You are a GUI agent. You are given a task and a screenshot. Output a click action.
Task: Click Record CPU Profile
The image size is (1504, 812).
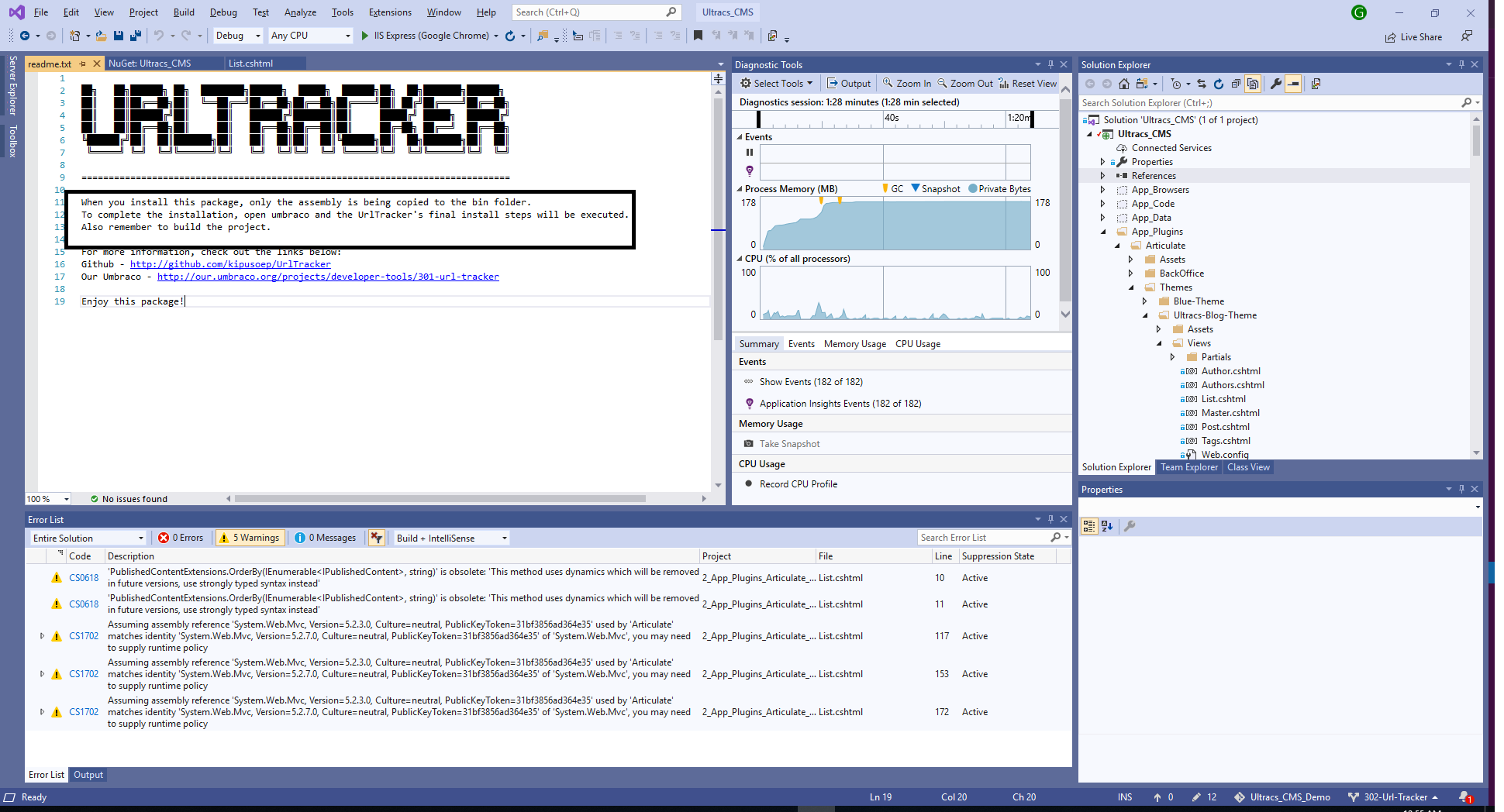coord(799,484)
